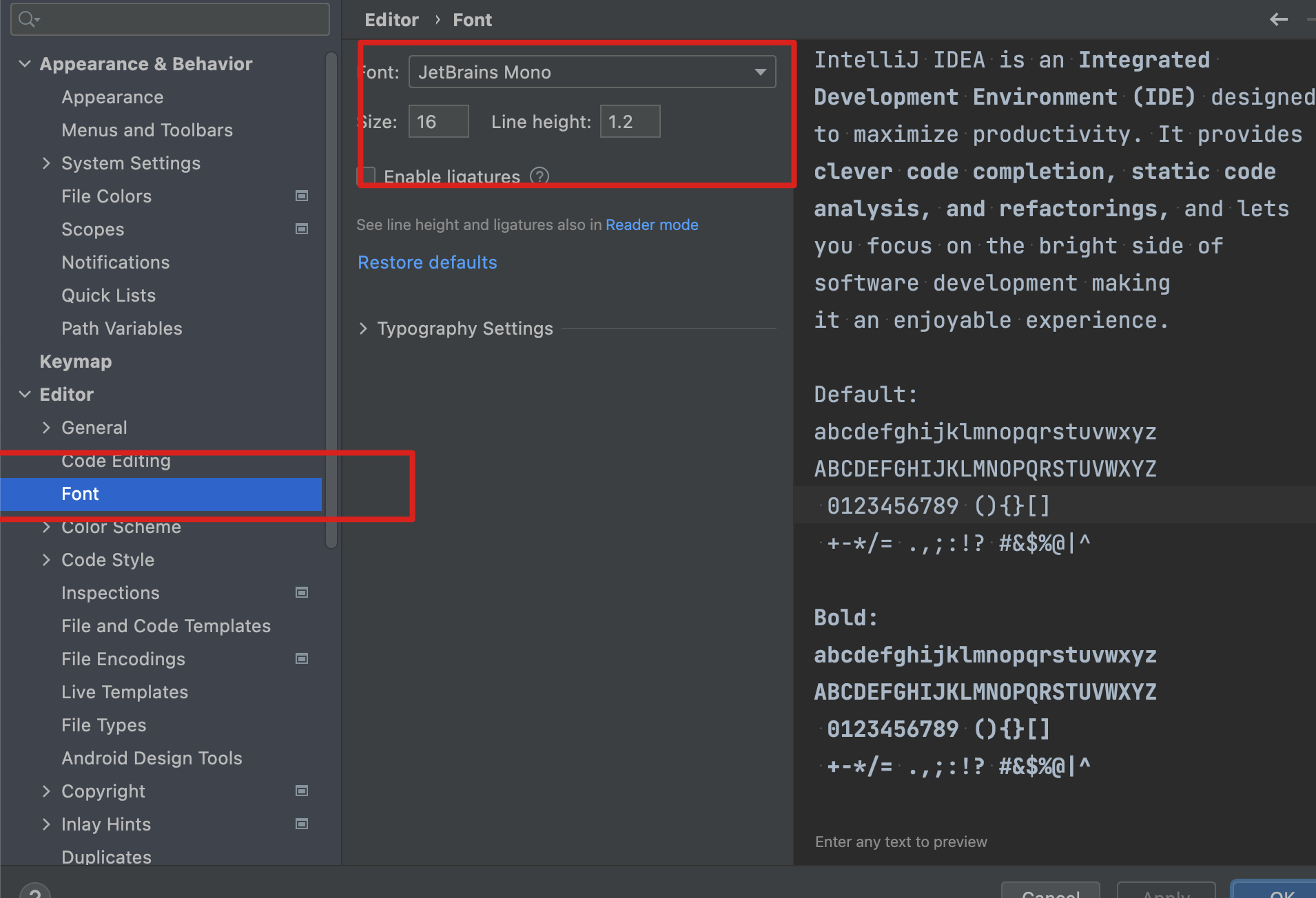Select Android Design Tools

(152, 758)
